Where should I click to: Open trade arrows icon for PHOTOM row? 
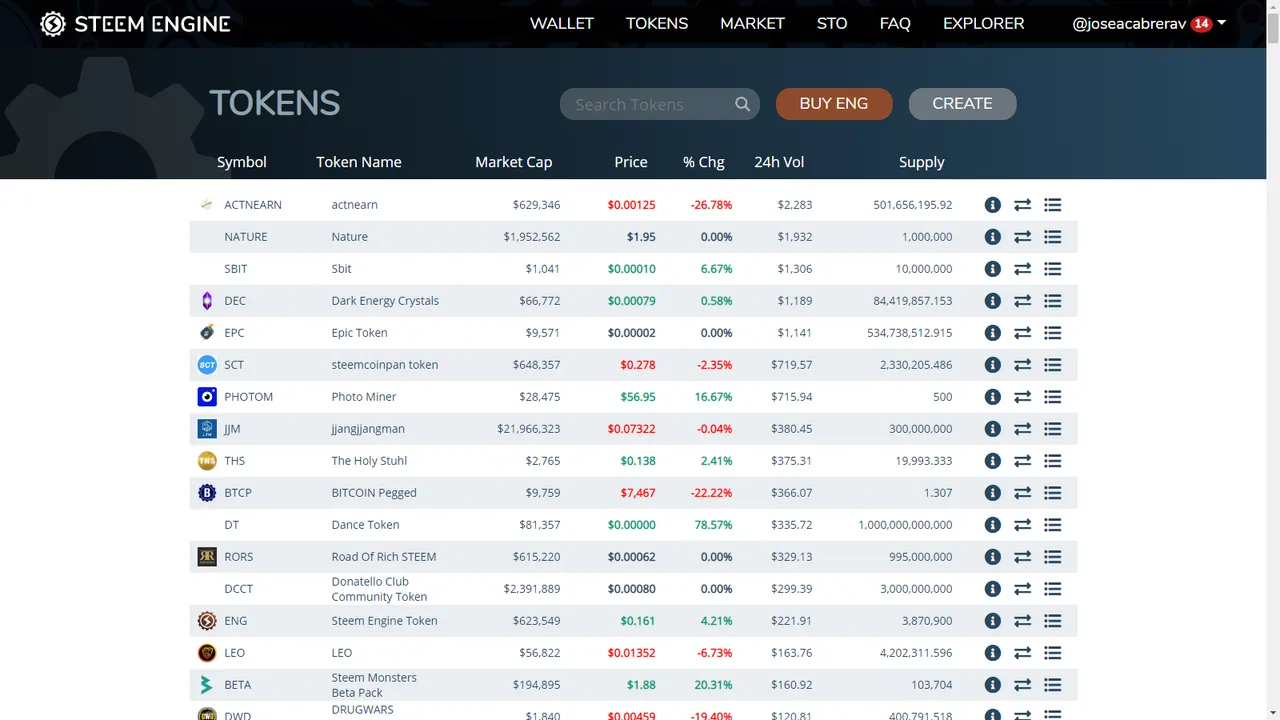pos(1022,397)
